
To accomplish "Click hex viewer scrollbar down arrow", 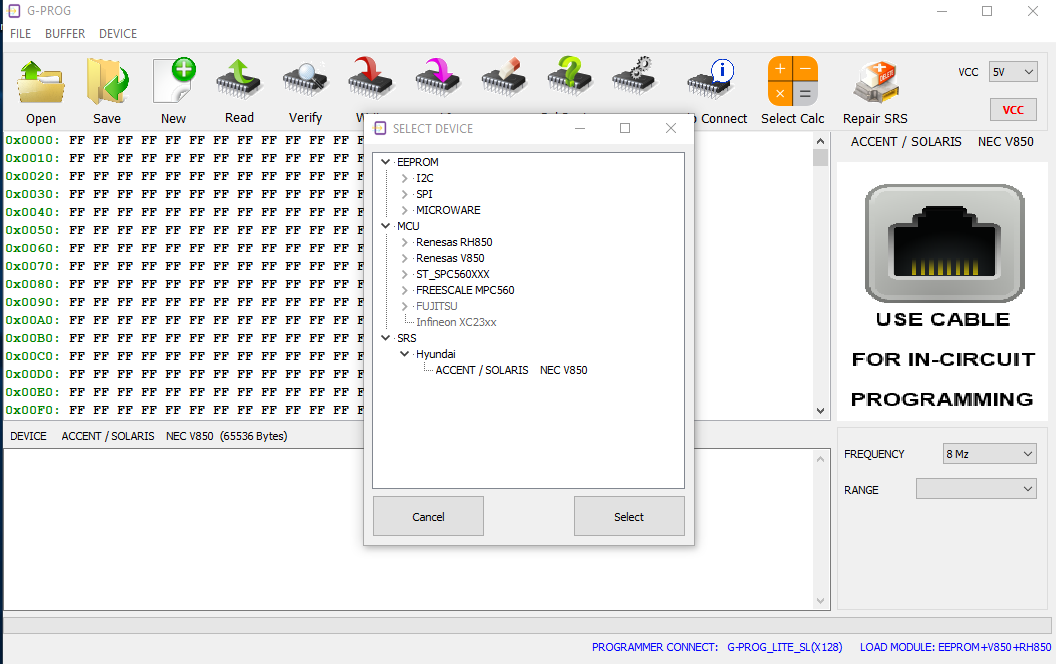I will 820,410.
